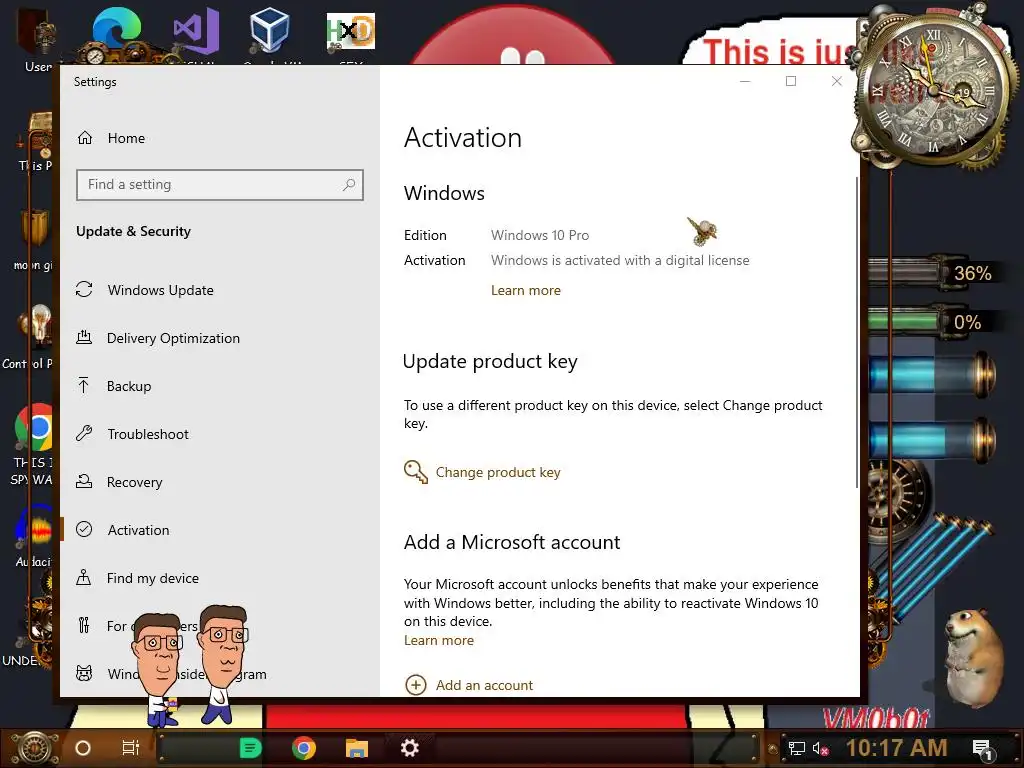This screenshot has height=768, width=1024.
Task: Click the Backup arrow icon
Action: 84,385
